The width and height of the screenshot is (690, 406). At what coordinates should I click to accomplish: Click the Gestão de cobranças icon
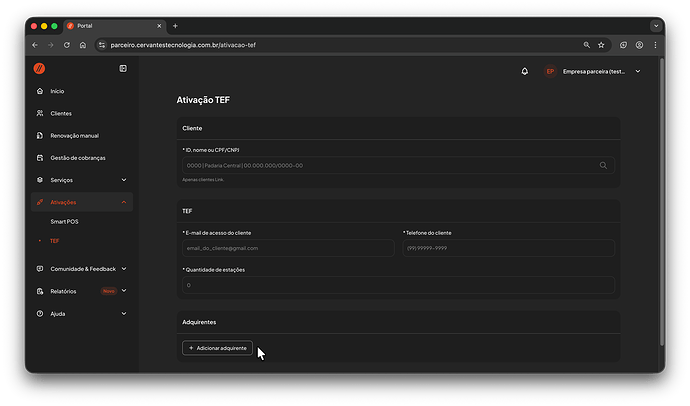click(40, 157)
